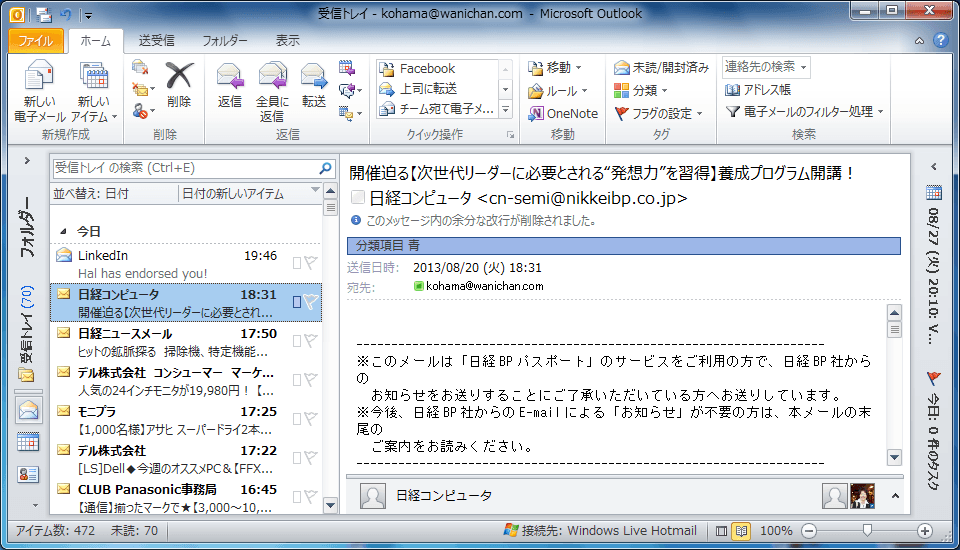Reply to the message with 返信
The height and width of the screenshot is (550, 960).
click(230, 85)
